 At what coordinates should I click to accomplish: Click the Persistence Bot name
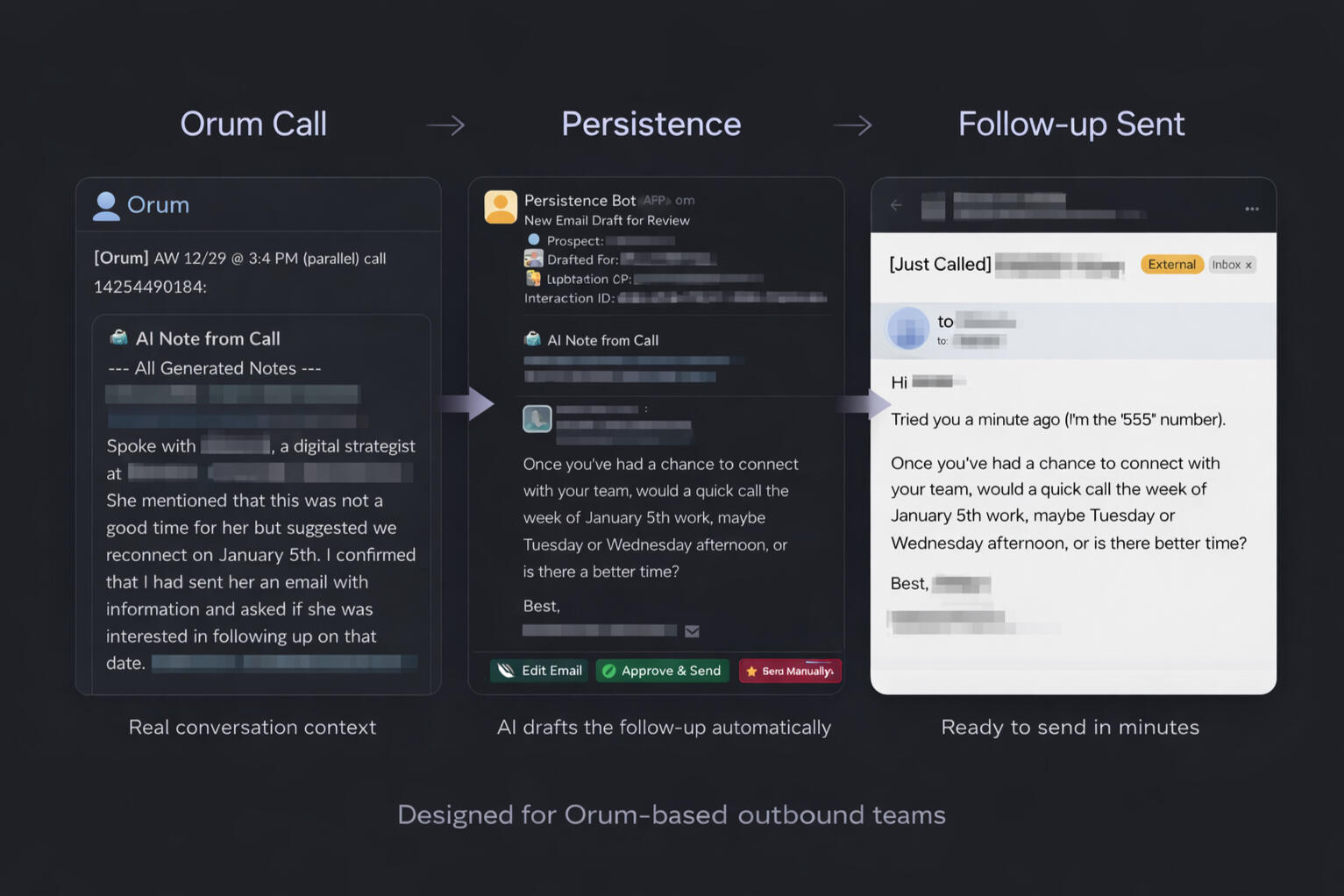pos(580,200)
